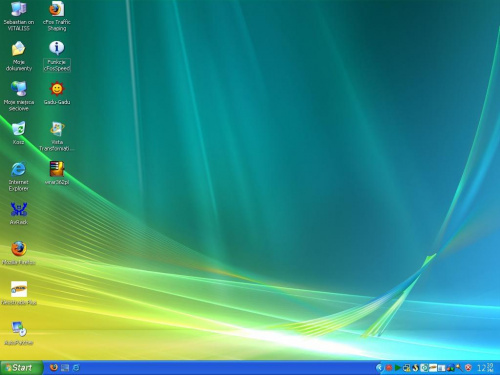
Task: Select the Moje miejsca sieciowe icon
Action: click(x=19, y=89)
